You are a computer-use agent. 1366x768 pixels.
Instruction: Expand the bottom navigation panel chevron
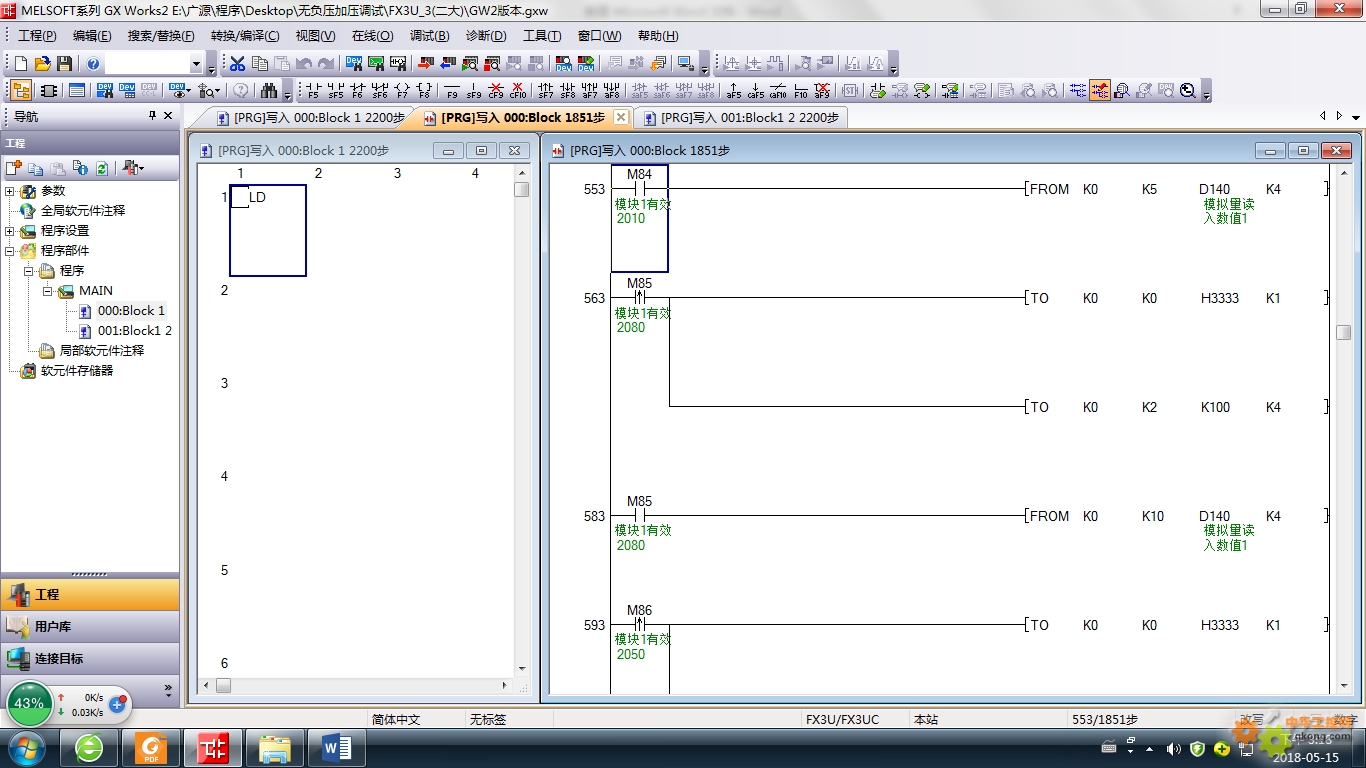[168, 690]
